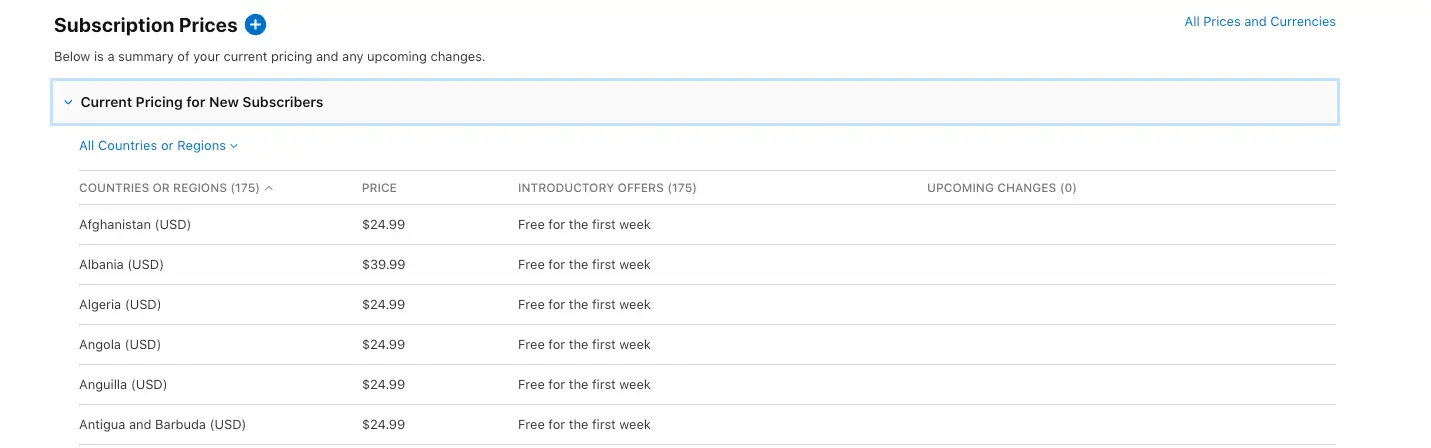
Task: Click the $39.99 price for Albania
Action: tap(383, 265)
